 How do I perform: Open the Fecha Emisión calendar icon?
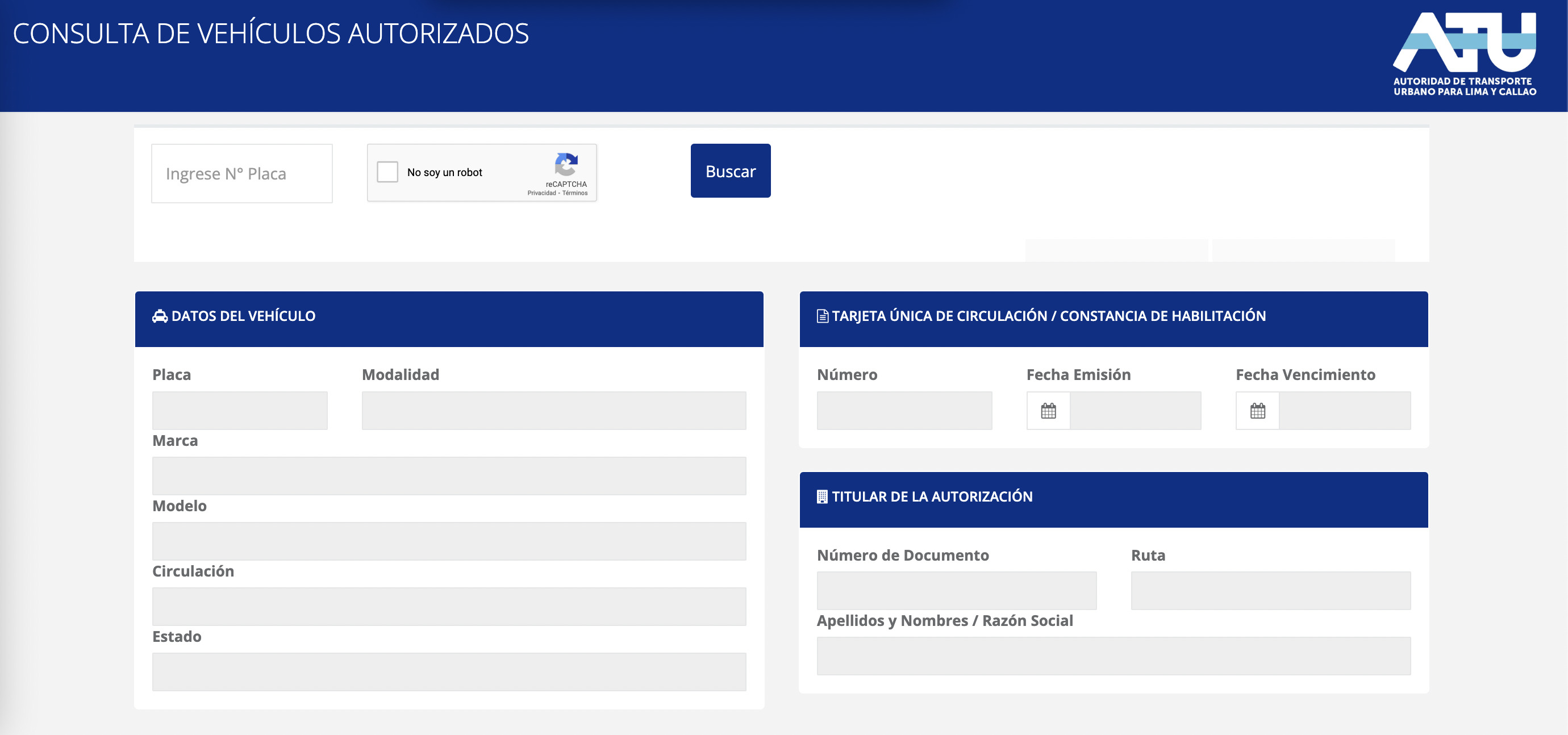(x=1048, y=411)
